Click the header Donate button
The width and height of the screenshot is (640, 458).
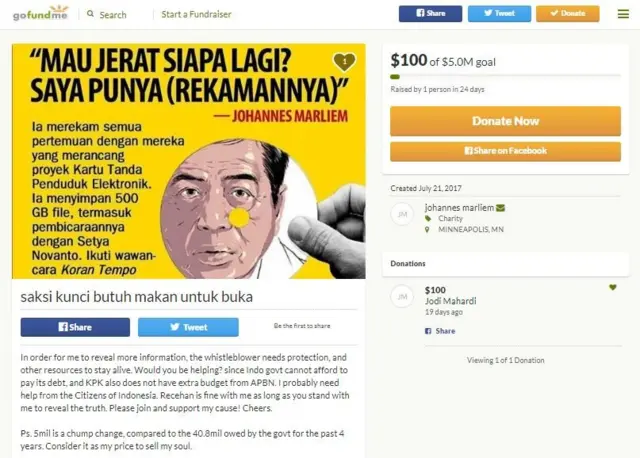(568, 13)
